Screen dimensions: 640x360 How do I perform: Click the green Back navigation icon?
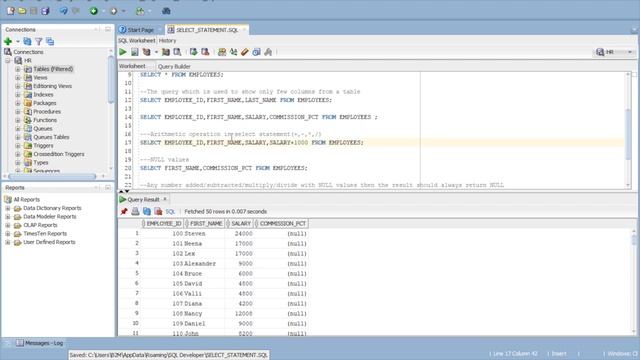(x=94, y=11)
